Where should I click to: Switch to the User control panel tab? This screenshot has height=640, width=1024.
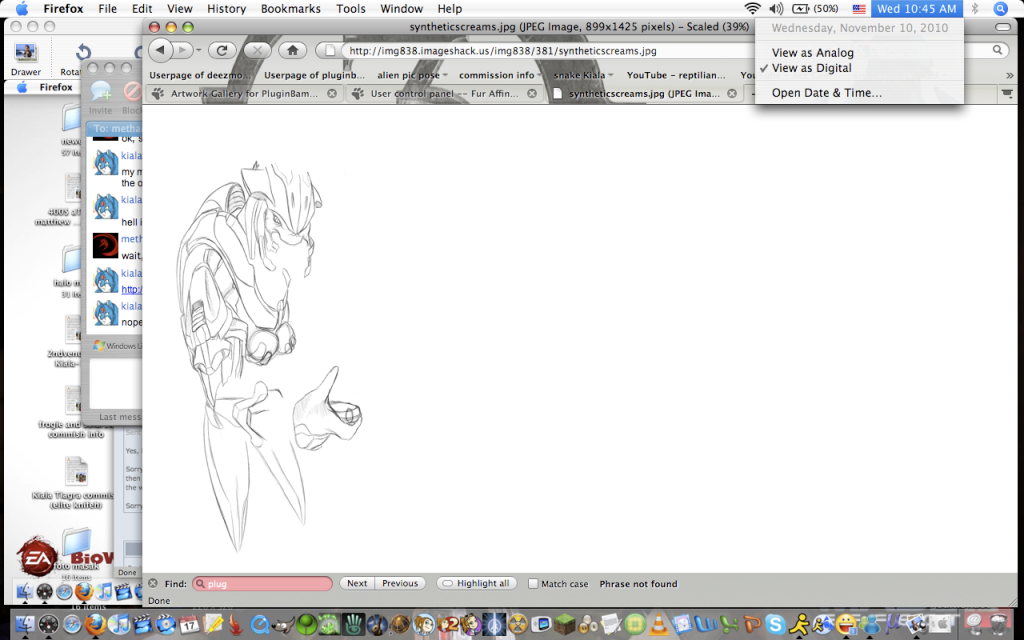[444, 93]
